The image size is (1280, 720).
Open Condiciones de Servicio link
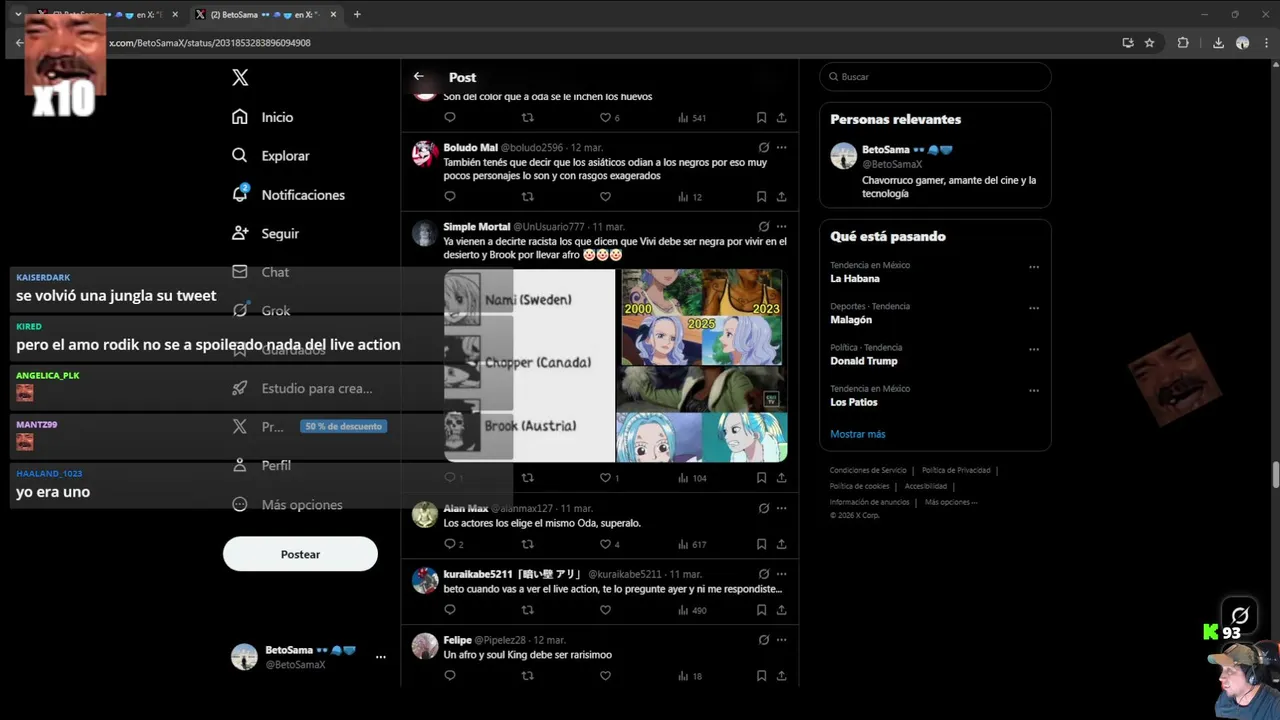coord(868,470)
